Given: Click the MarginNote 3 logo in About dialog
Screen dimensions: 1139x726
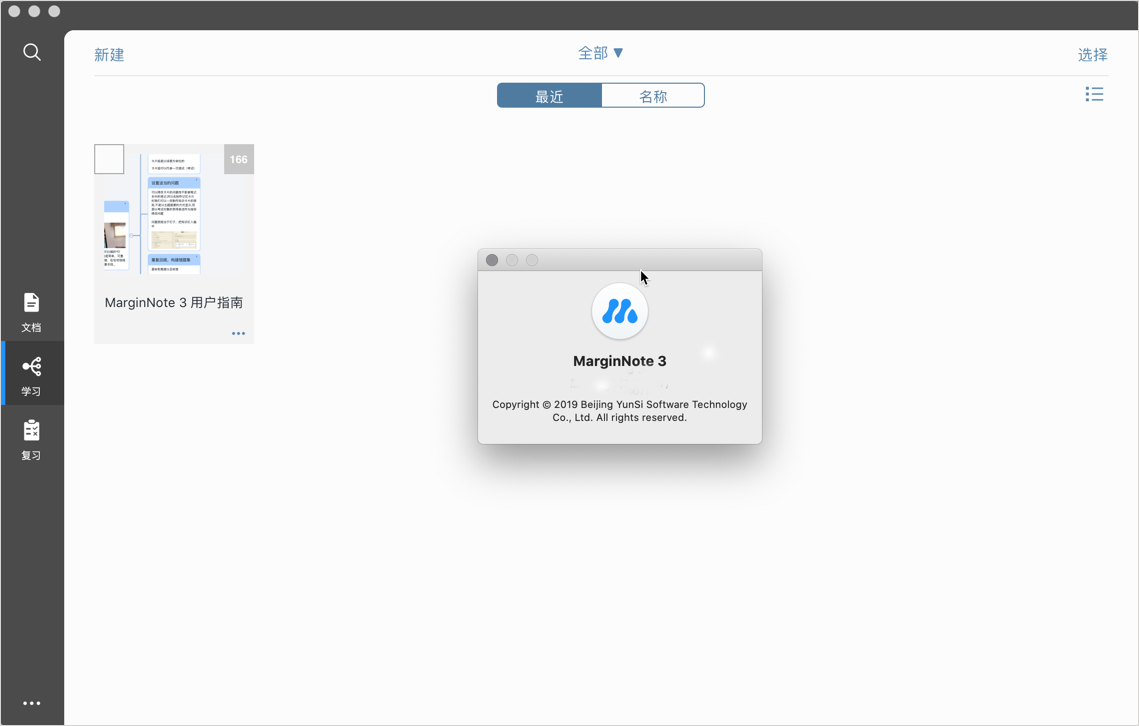Looking at the screenshot, I should point(620,311).
